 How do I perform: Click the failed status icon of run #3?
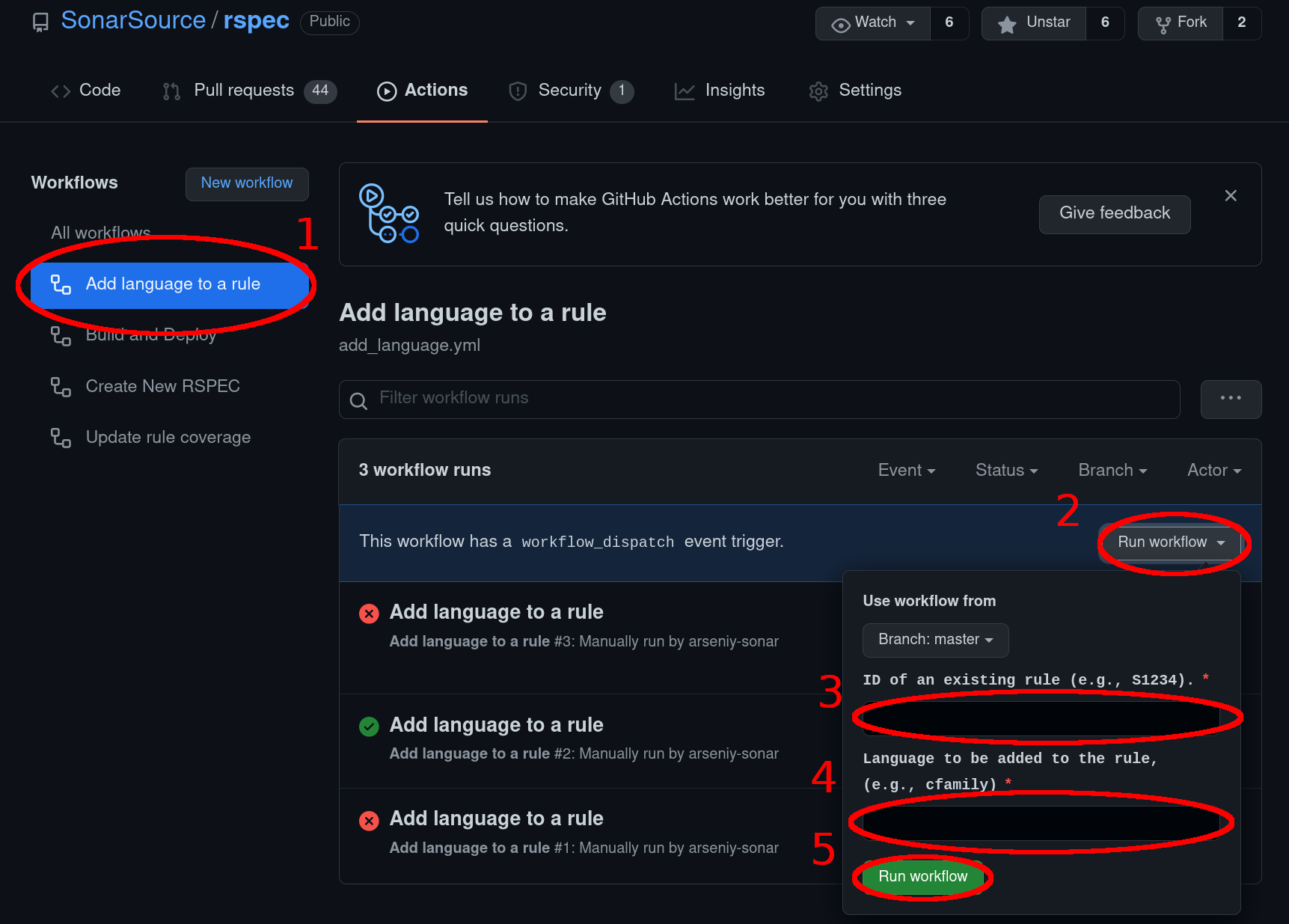[369, 614]
